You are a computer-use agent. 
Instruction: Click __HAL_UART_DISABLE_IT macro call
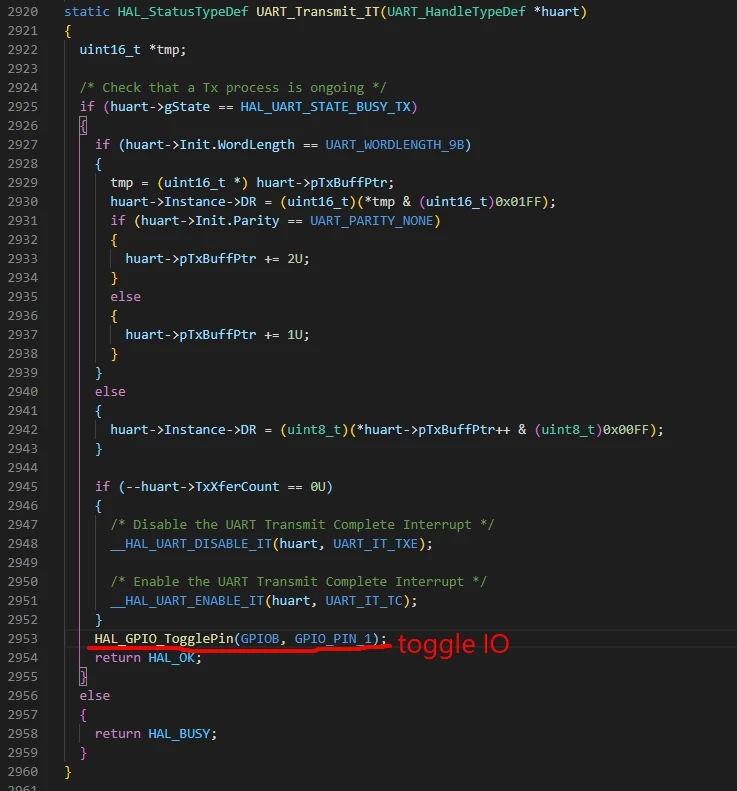(191, 544)
